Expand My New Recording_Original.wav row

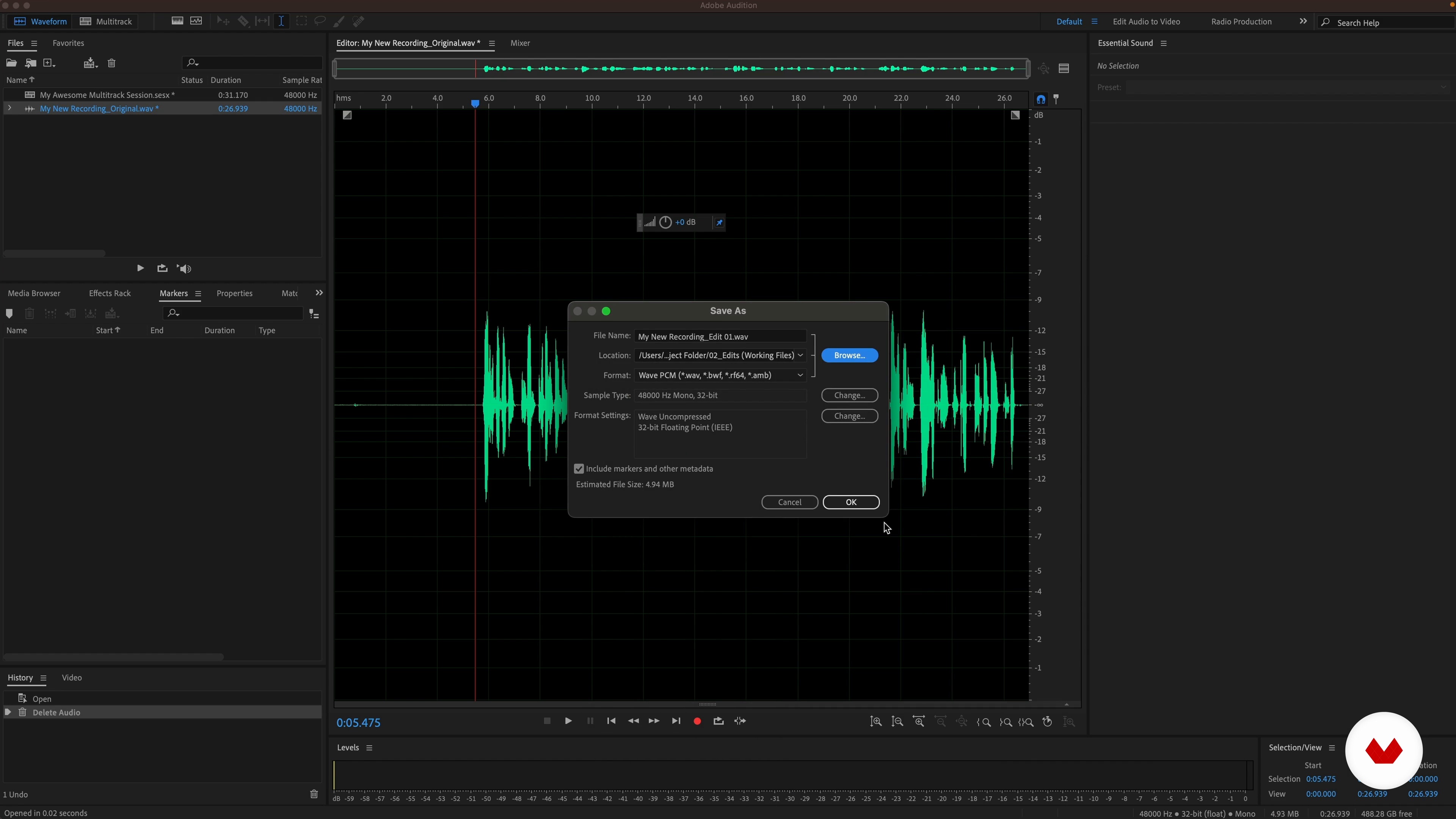pyautogui.click(x=9, y=108)
